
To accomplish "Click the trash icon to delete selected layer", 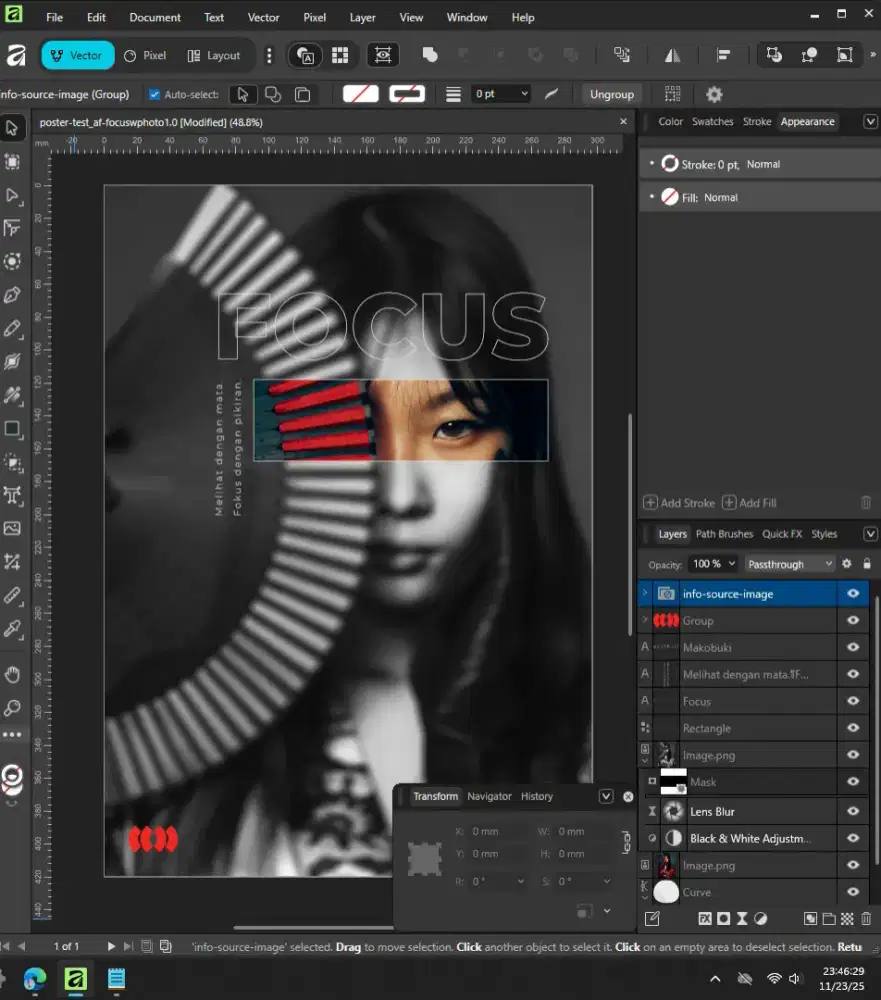I will pyautogui.click(x=865, y=918).
